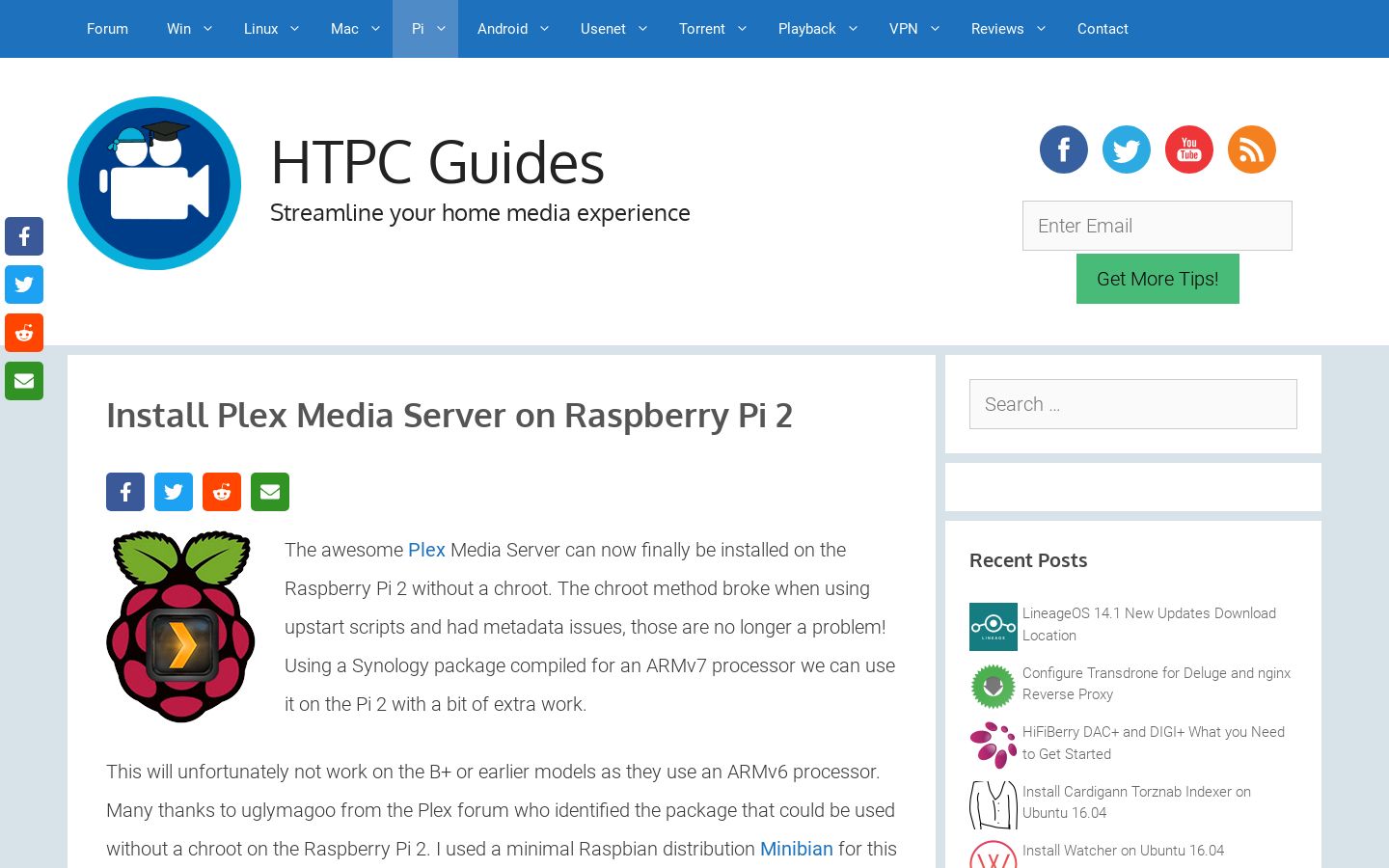Click the Get More Tips! button
The width and height of the screenshot is (1389, 868).
pos(1157,279)
